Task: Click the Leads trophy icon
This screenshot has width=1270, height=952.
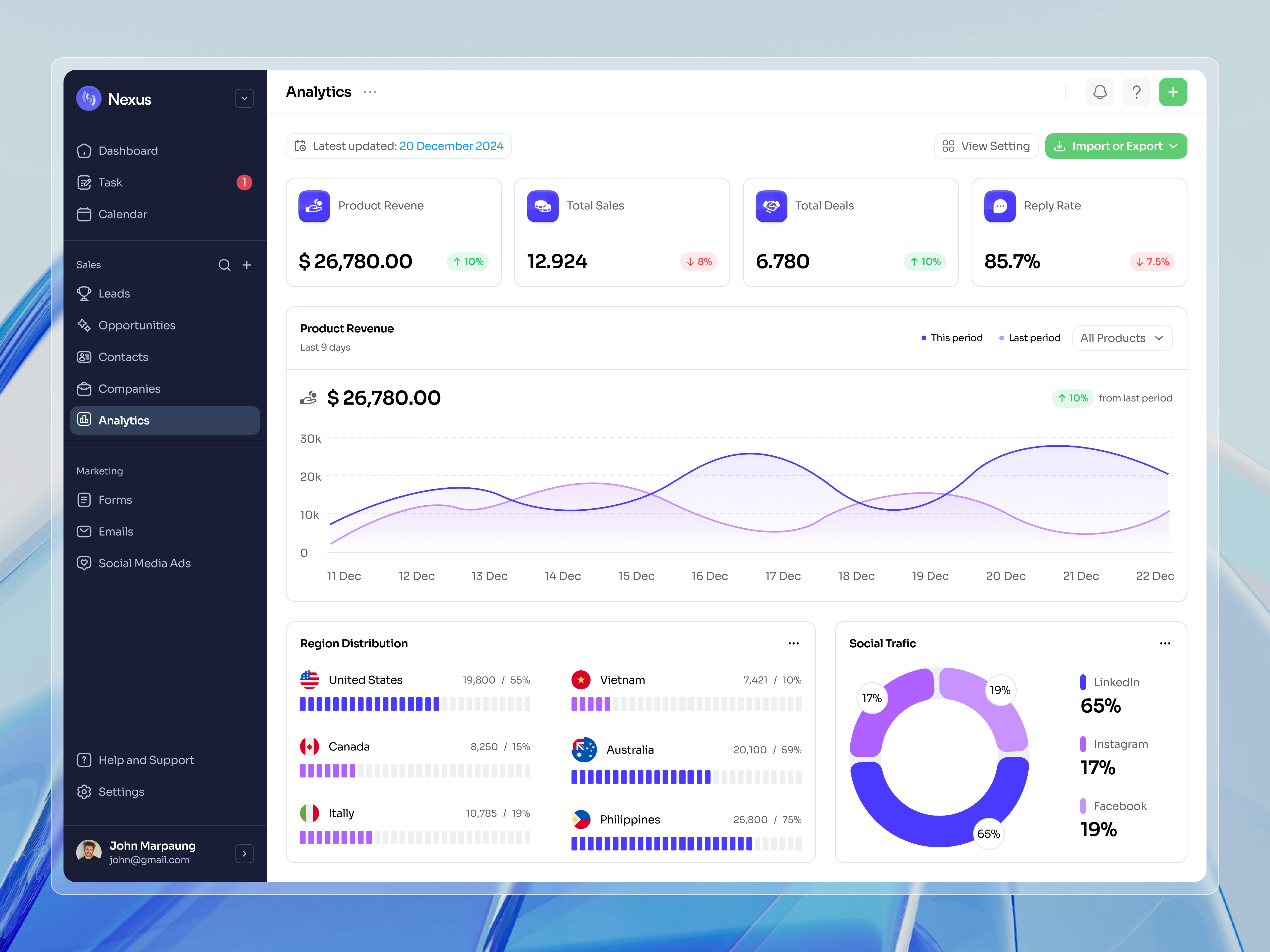Action: coord(84,293)
